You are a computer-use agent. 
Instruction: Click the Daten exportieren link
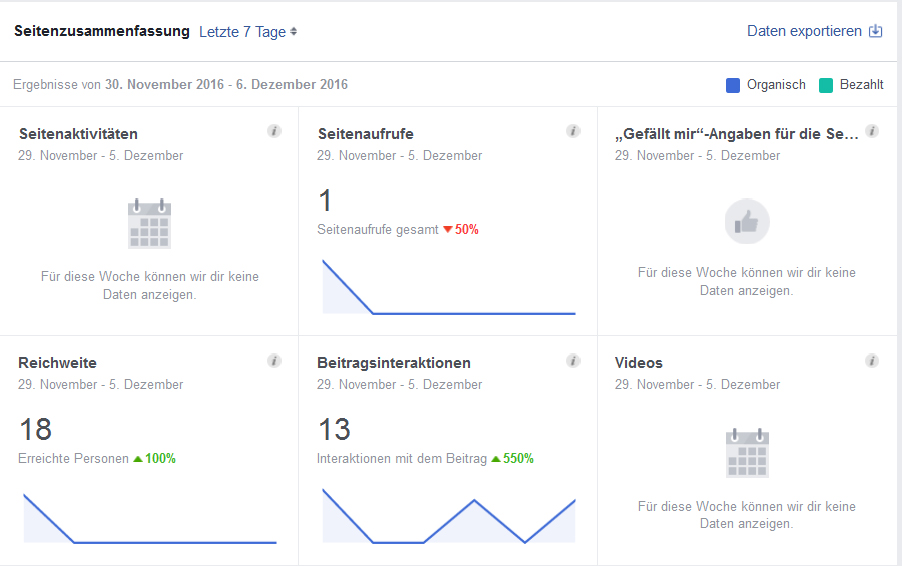tap(804, 31)
